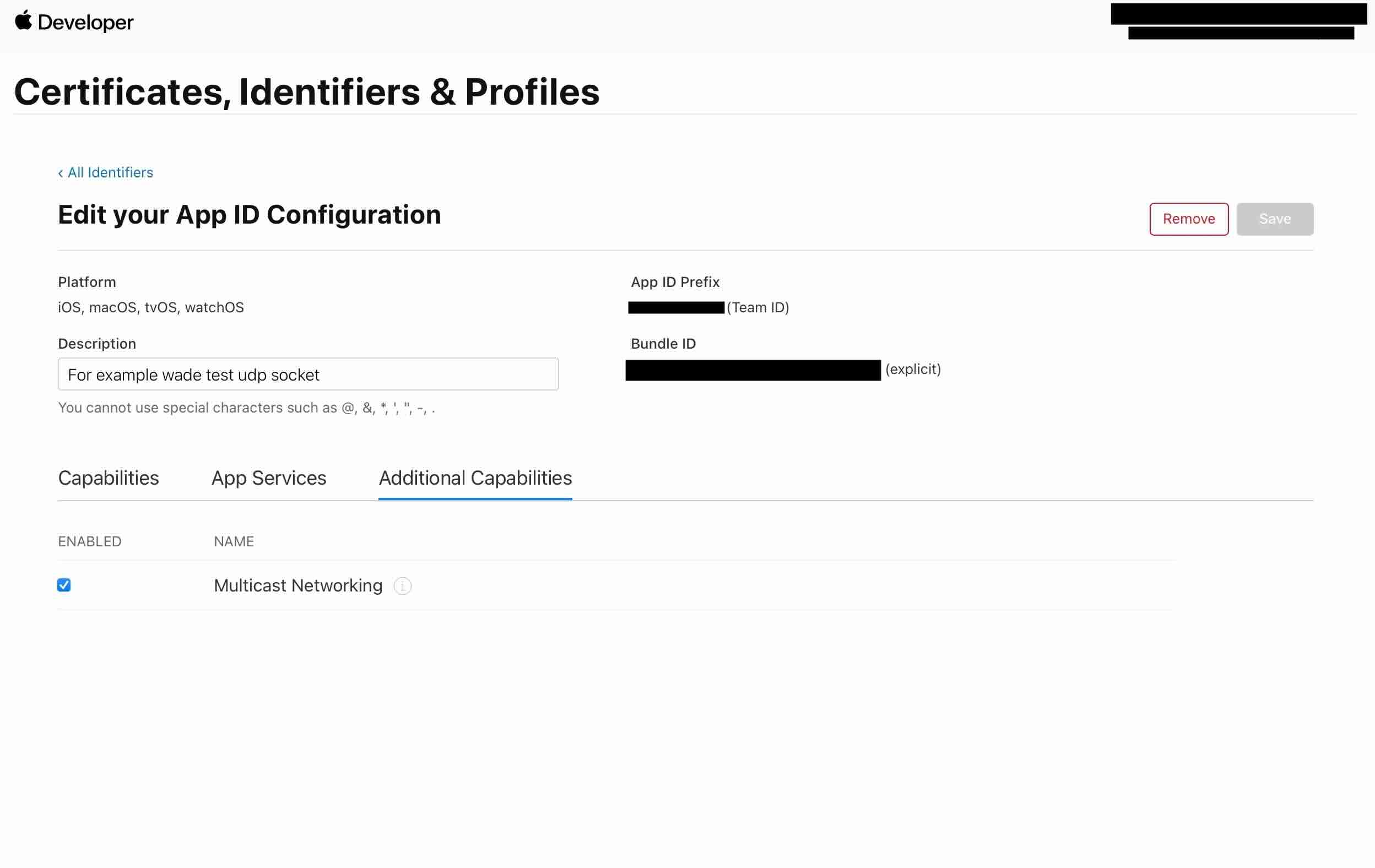Click the Certificates, Identifiers & Profiles heading
This screenshot has height=868, width=1375.
pos(307,92)
